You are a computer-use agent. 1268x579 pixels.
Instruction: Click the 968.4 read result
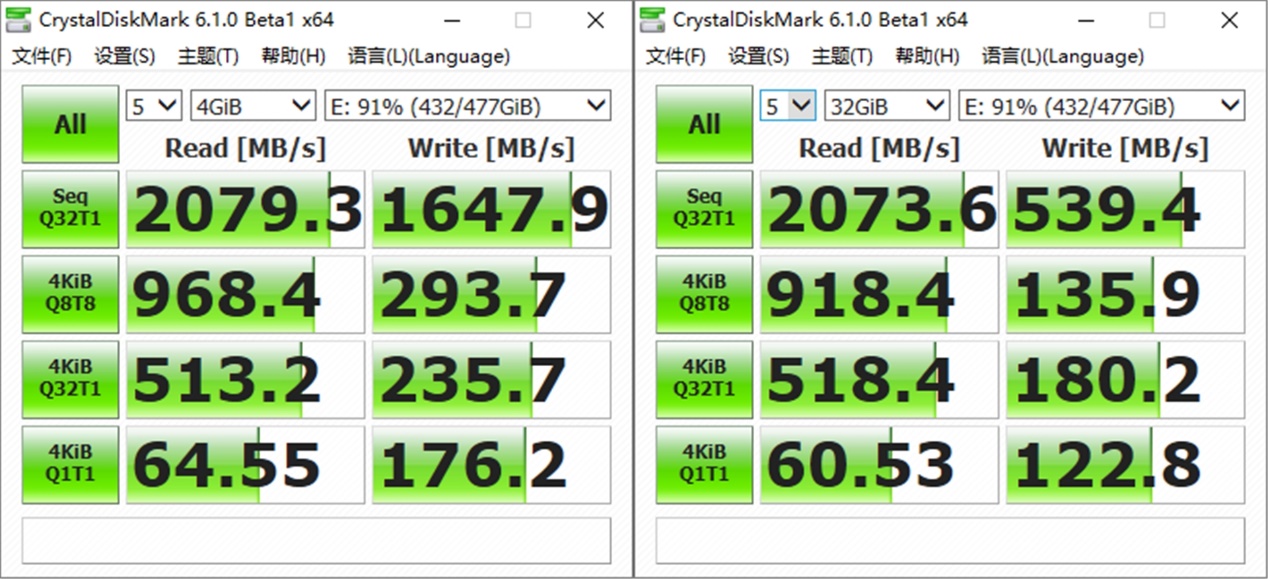(245, 294)
